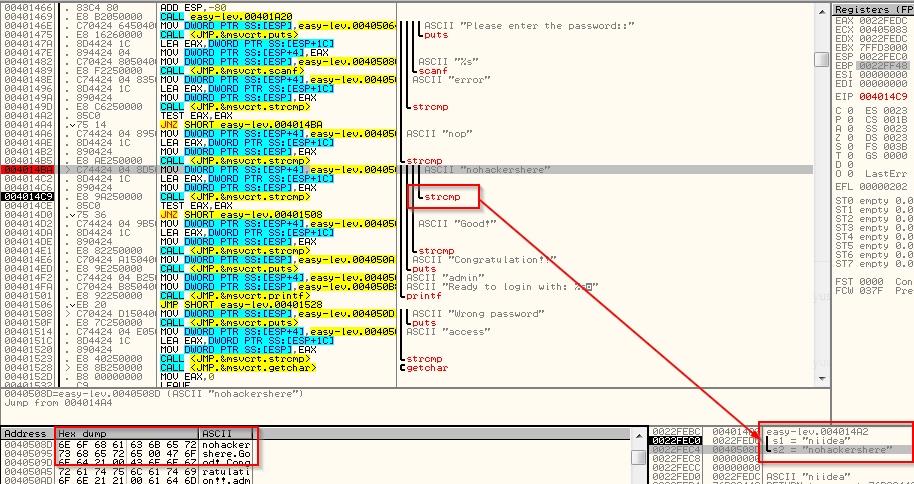Select the EBP register value 0022FF48
Screen dimensions: 914x484
(x=883, y=65)
